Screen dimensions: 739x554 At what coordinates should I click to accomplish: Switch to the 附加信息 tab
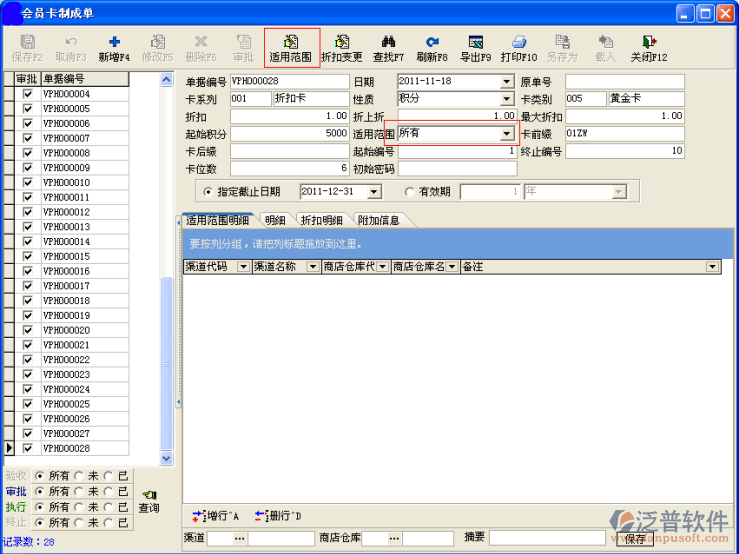pos(378,220)
